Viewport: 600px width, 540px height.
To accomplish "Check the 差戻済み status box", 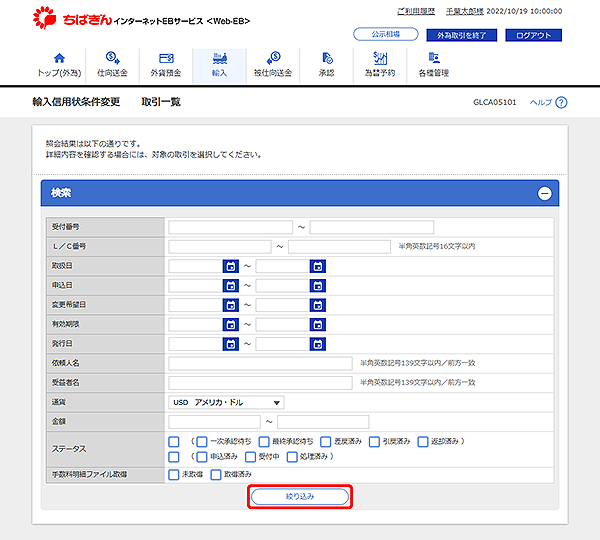I will pos(326,442).
